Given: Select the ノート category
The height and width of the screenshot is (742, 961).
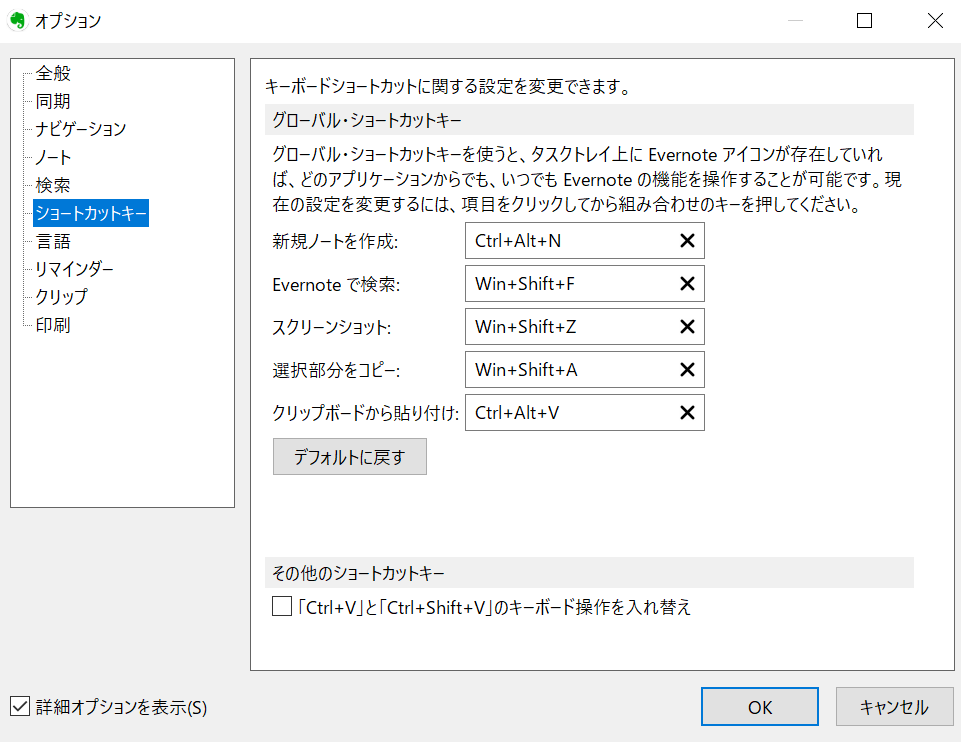Looking at the screenshot, I should click(x=53, y=157).
